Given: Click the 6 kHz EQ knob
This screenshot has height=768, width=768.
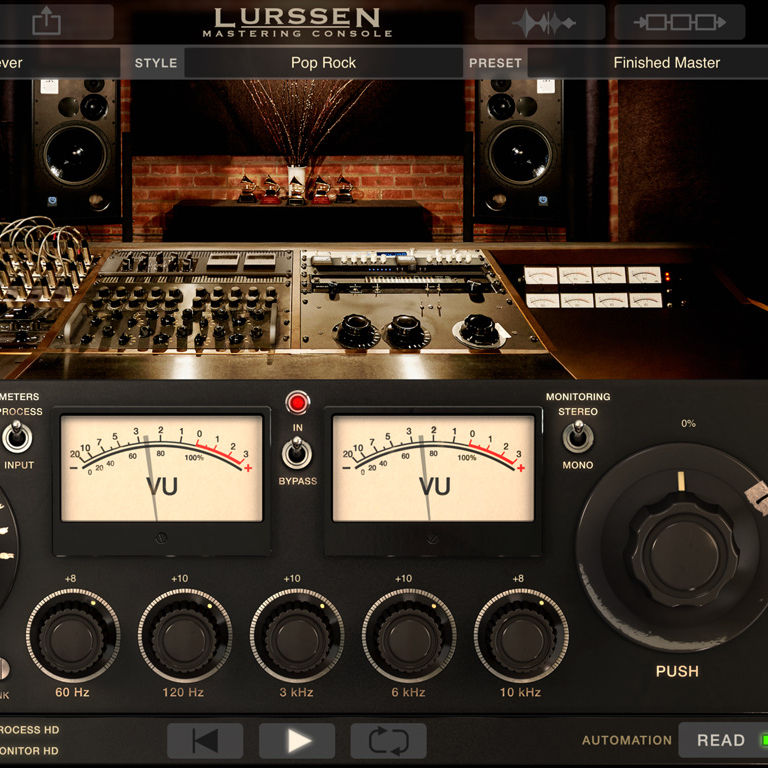Looking at the screenshot, I should click(x=409, y=635).
